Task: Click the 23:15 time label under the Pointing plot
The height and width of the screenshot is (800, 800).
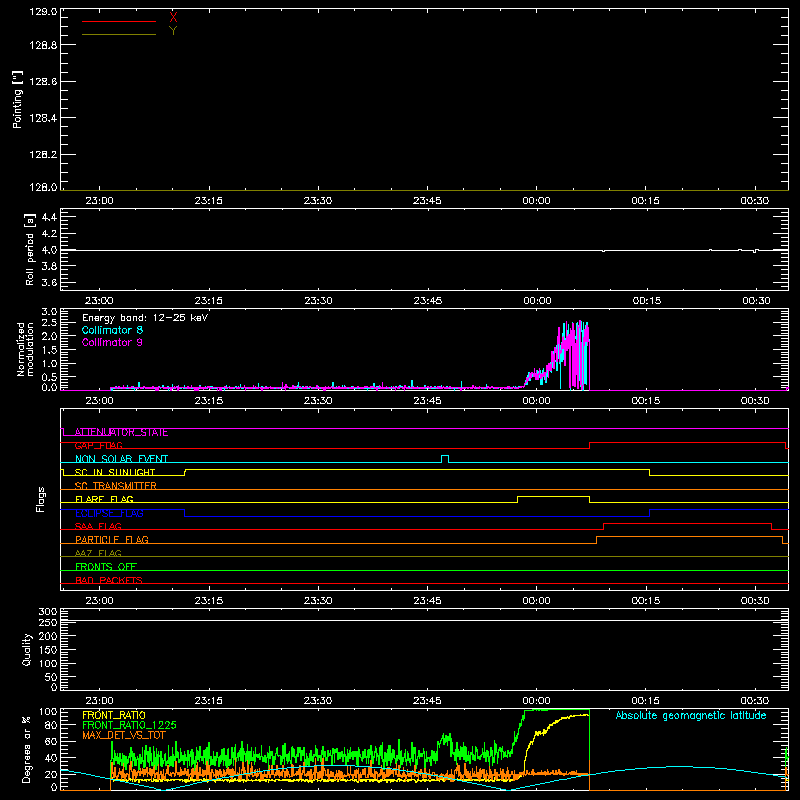Action: point(209,201)
